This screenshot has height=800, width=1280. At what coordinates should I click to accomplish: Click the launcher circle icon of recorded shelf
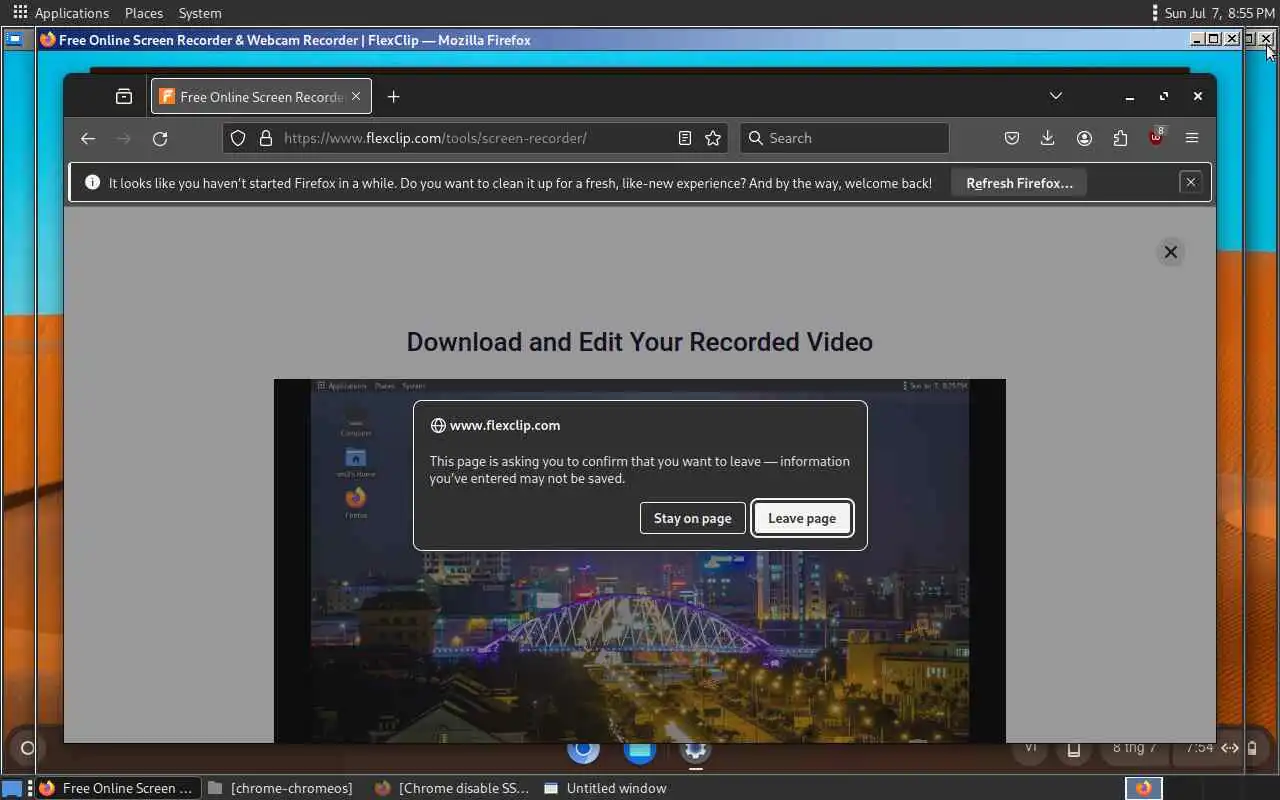tap(28, 748)
